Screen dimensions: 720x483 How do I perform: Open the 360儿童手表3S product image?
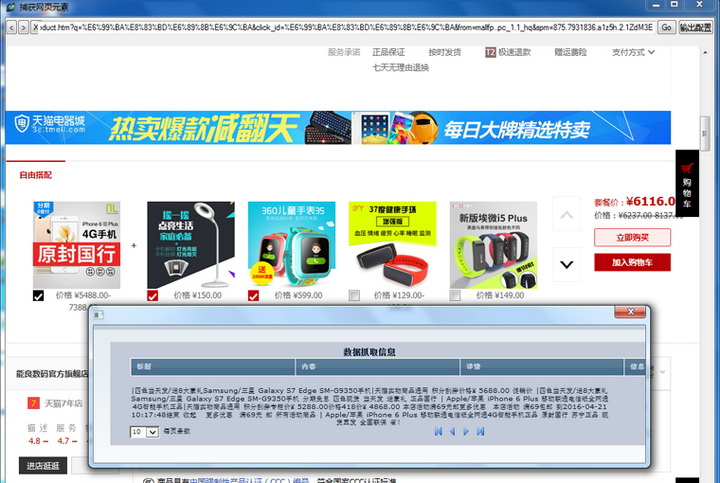(292, 244)
